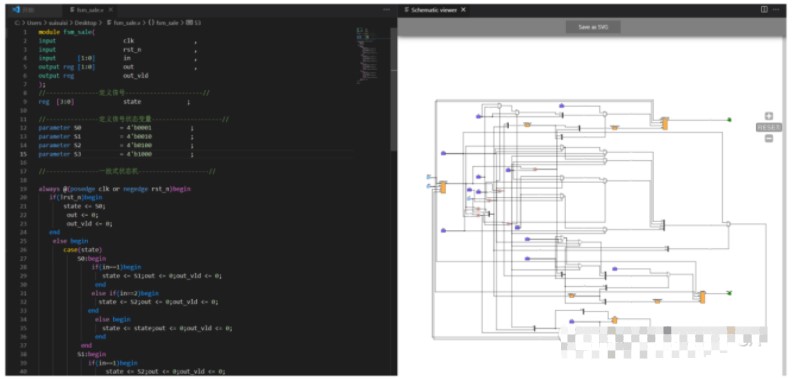Open the fsm_sale.v breadcrumb file segment
The height and width of the screenshot is (379, 793).
tap(124, 23)
